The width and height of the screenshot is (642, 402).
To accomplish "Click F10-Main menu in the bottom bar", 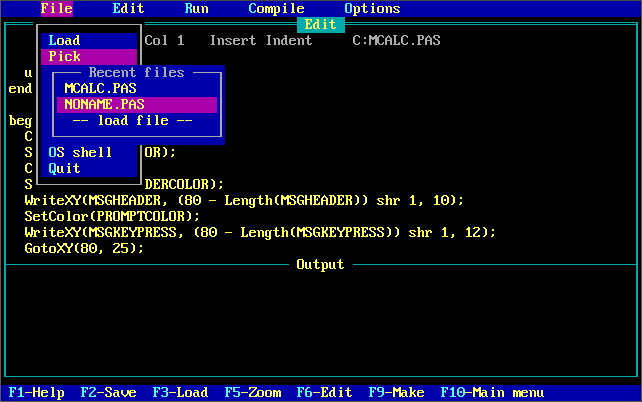I will (492, 393).
